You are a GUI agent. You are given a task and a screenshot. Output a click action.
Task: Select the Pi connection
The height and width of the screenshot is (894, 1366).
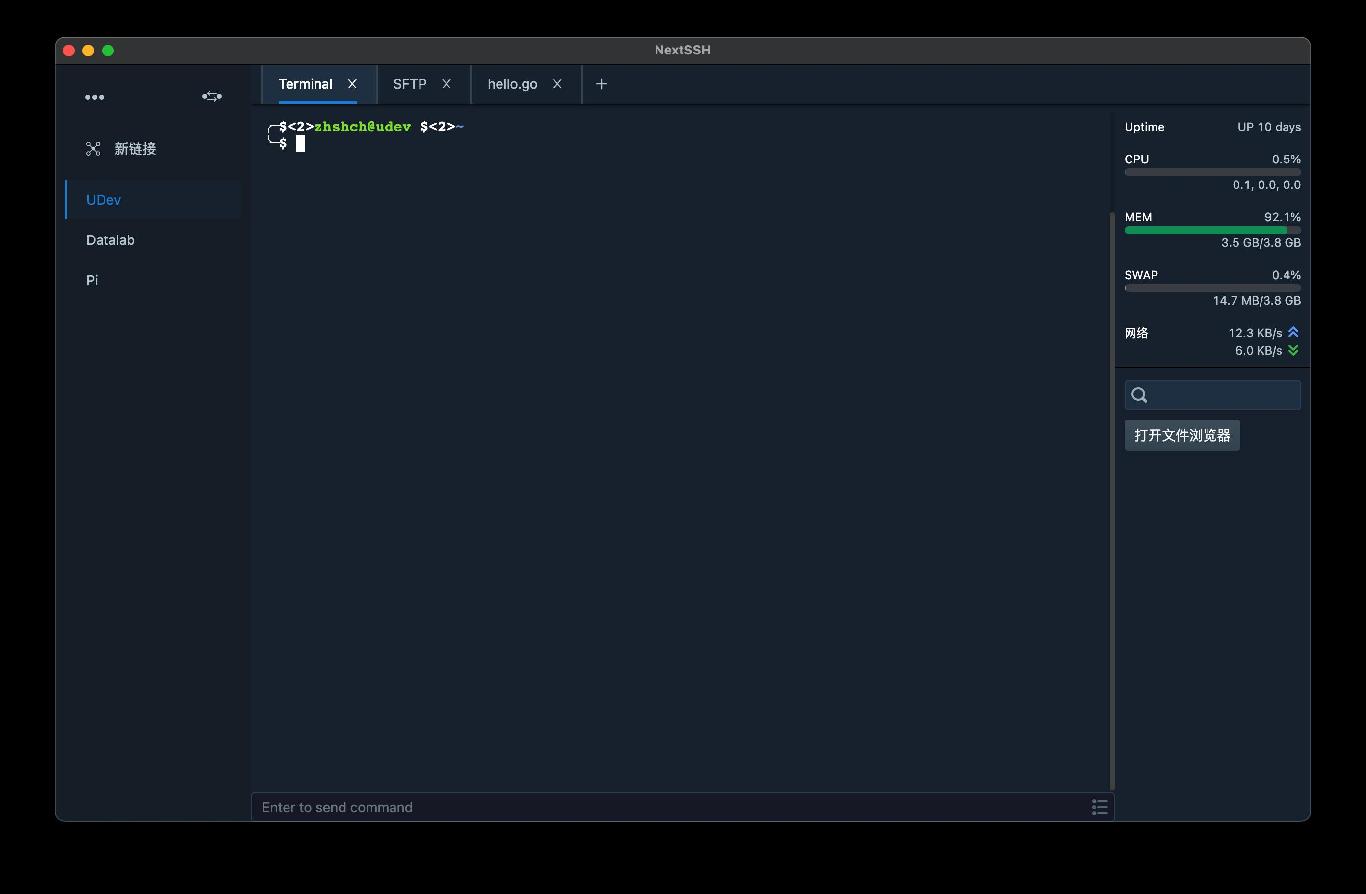pyautogui.click(x=91, y=280)
